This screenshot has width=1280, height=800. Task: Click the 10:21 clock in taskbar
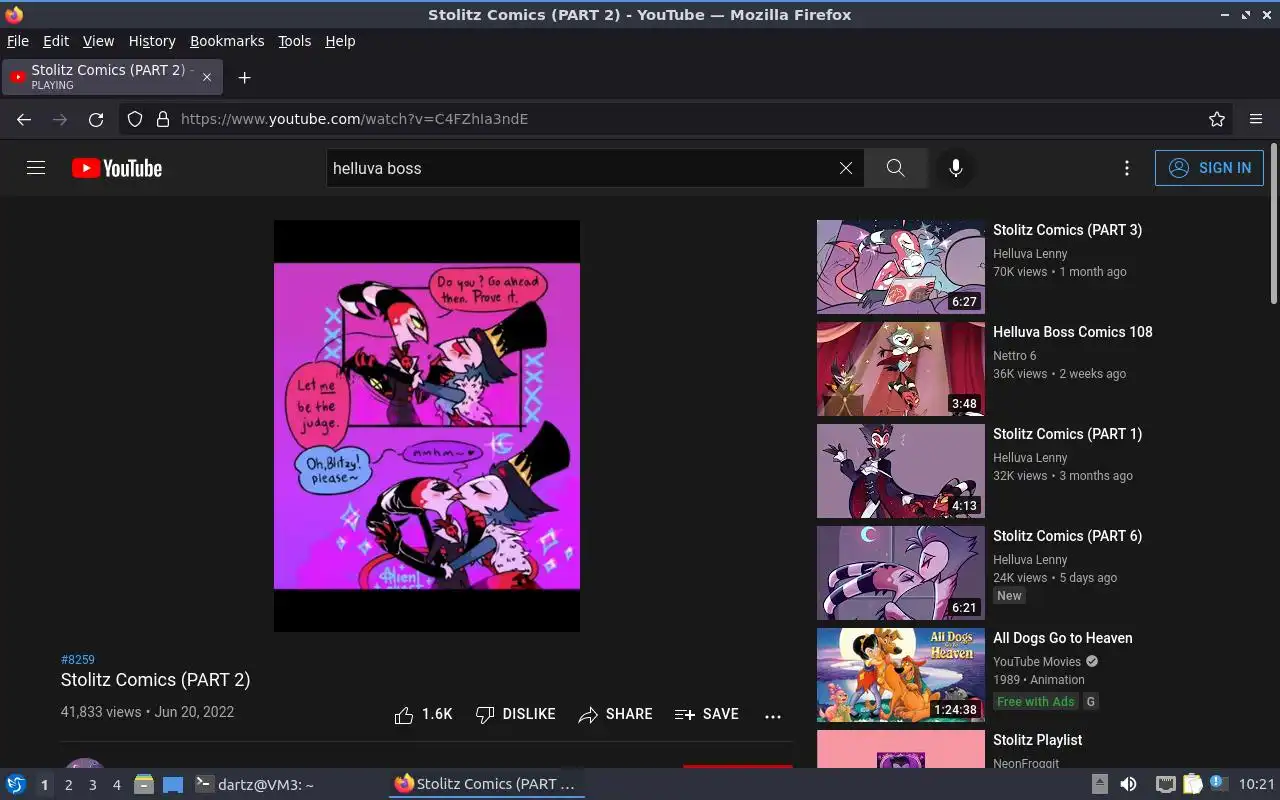tap(1257, 785)
